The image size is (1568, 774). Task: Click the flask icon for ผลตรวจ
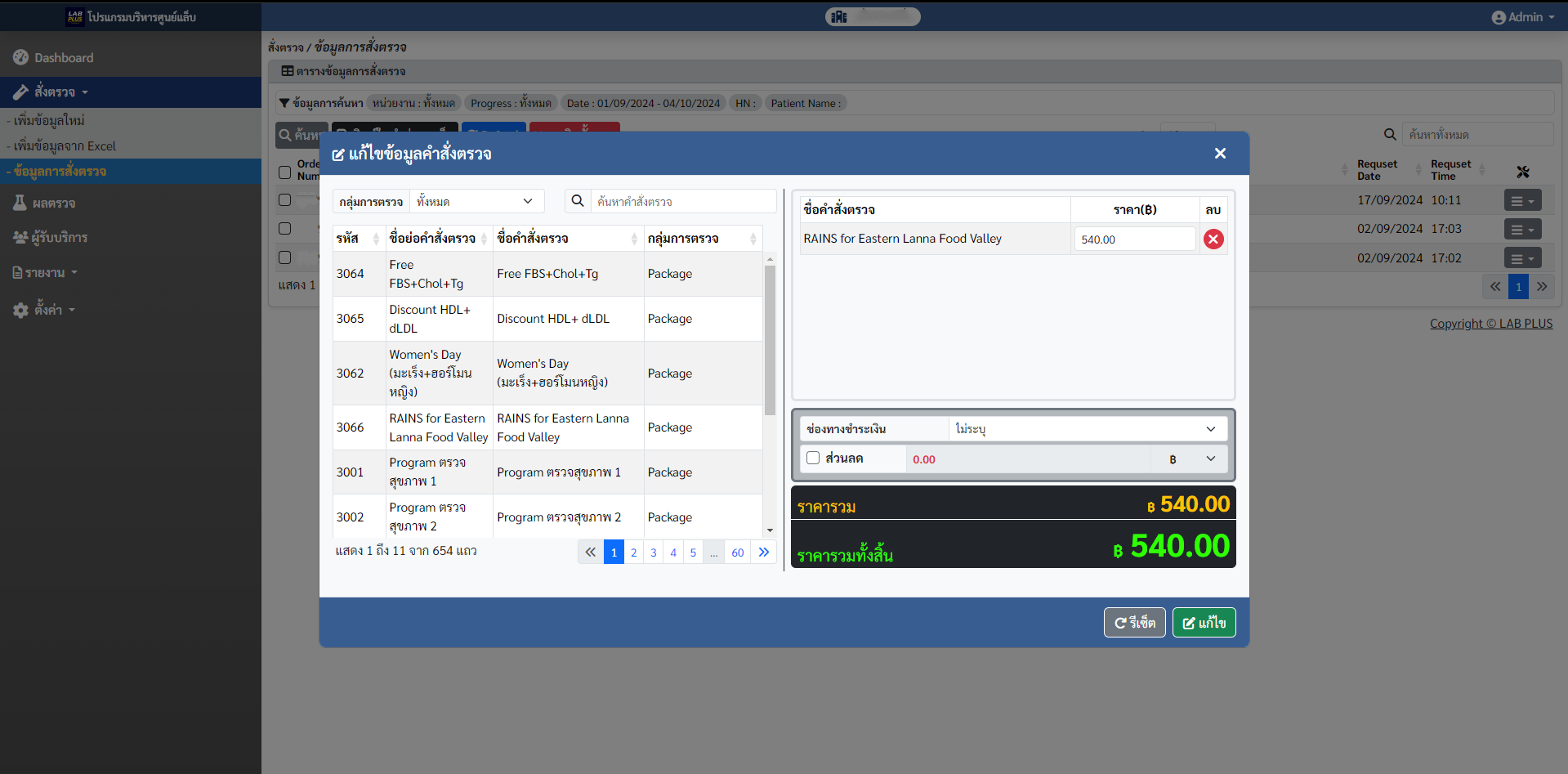pos(20,203)
